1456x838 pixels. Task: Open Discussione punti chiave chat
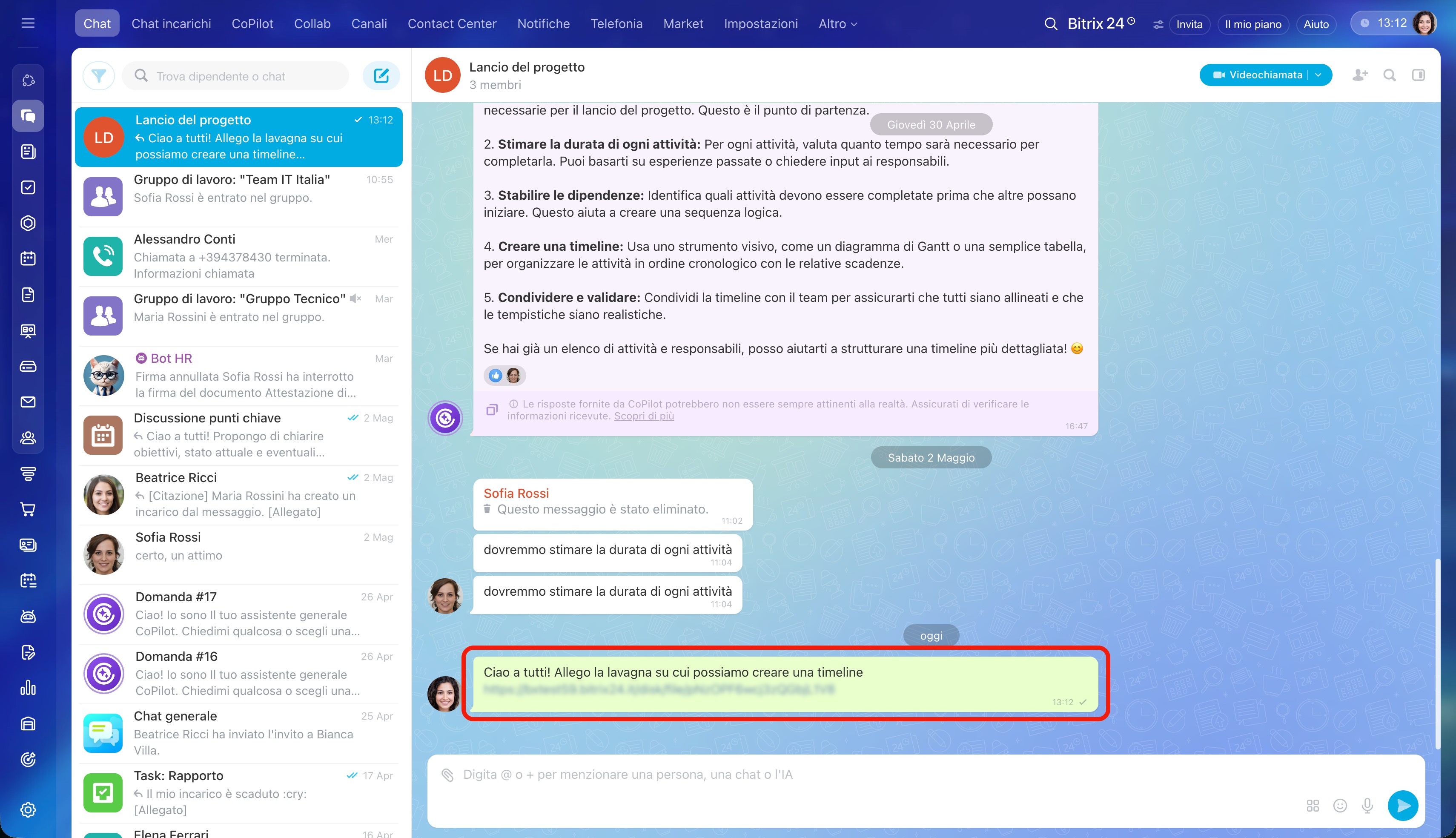click(x=239, y=434)
